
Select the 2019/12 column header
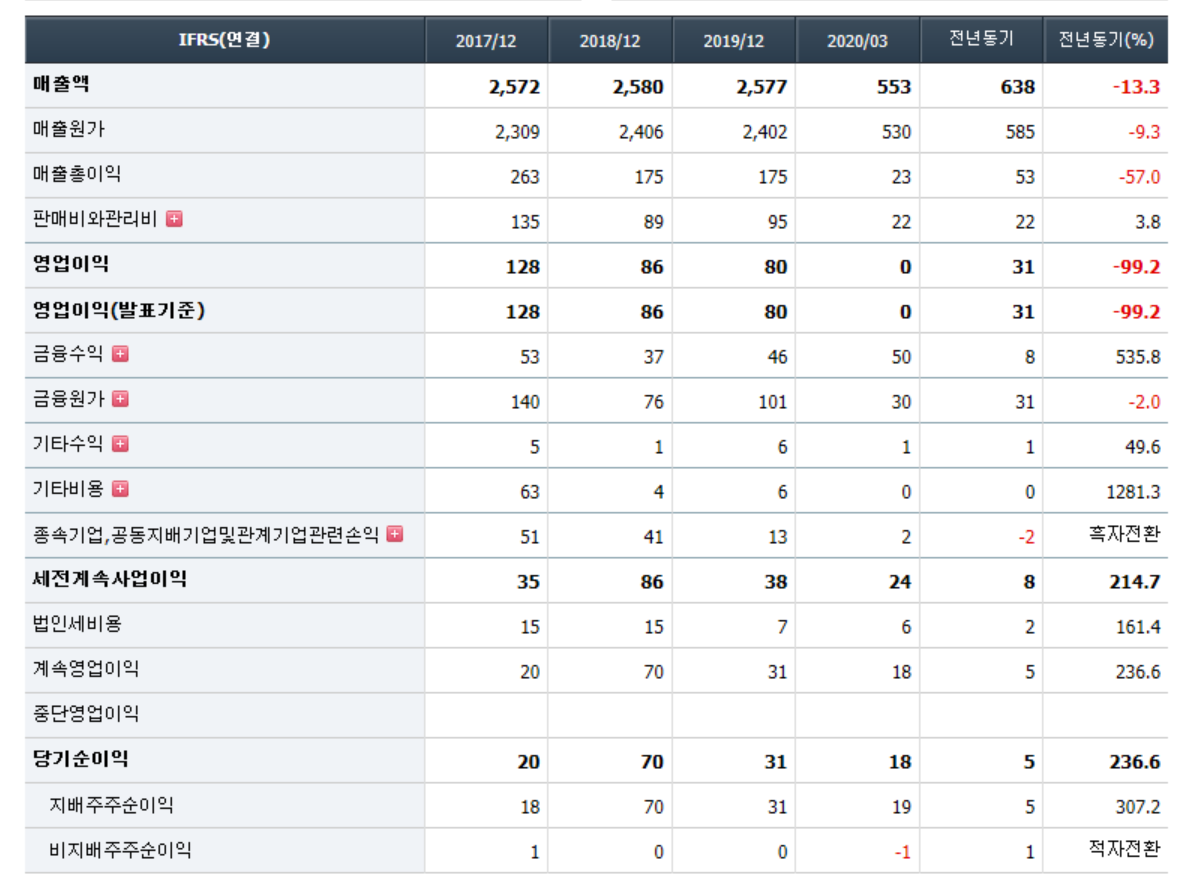(733, 41)
